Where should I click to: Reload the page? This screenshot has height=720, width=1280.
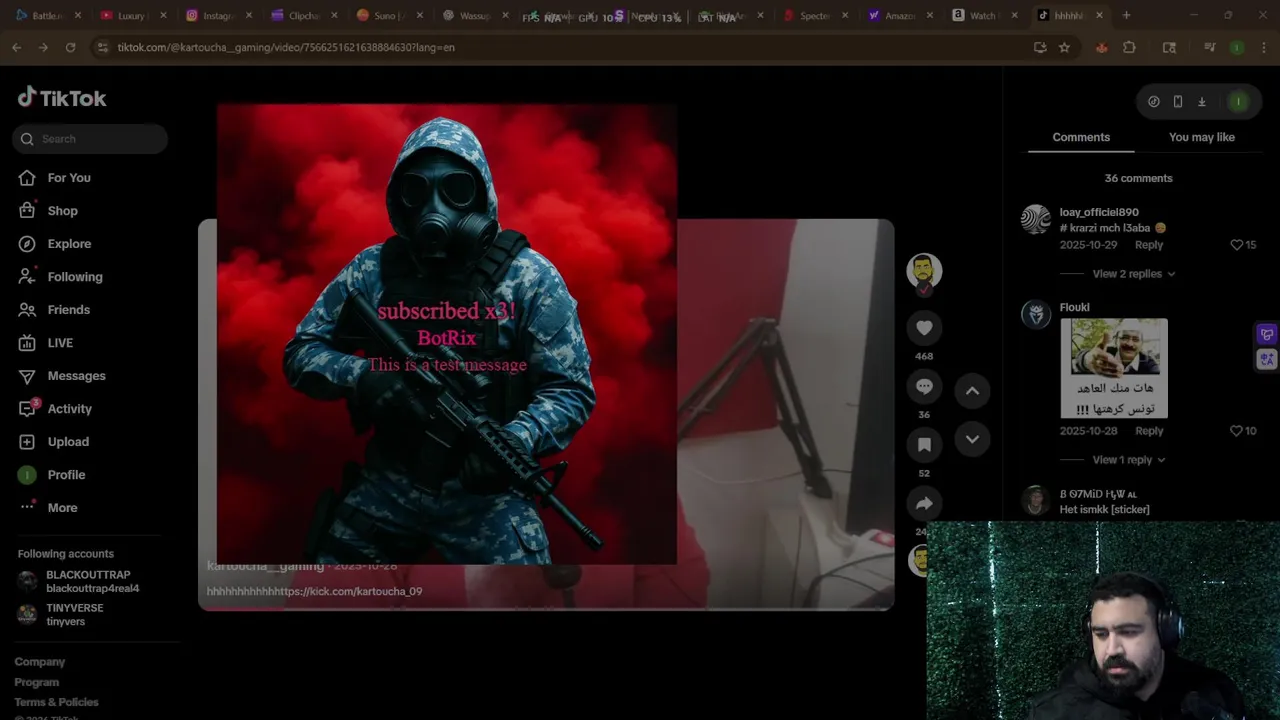[x=70, y=47]
